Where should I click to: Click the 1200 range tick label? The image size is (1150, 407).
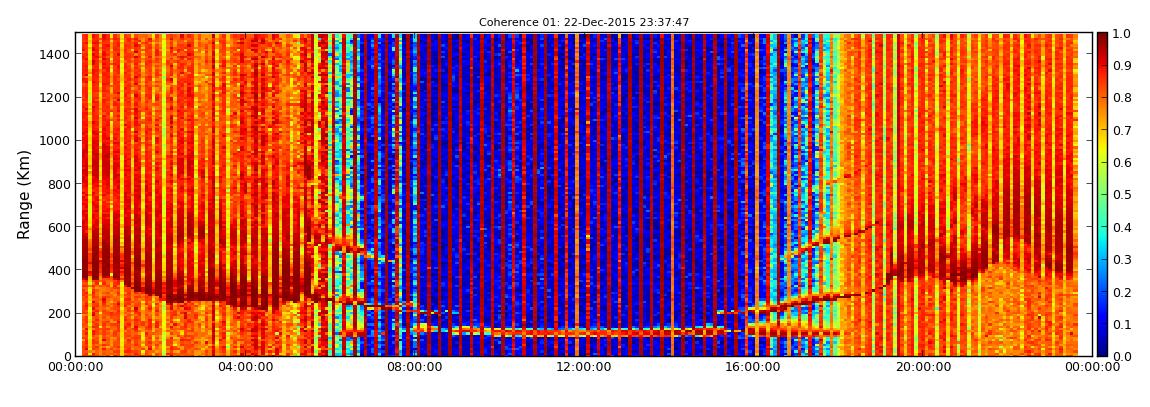pos(56,98)
